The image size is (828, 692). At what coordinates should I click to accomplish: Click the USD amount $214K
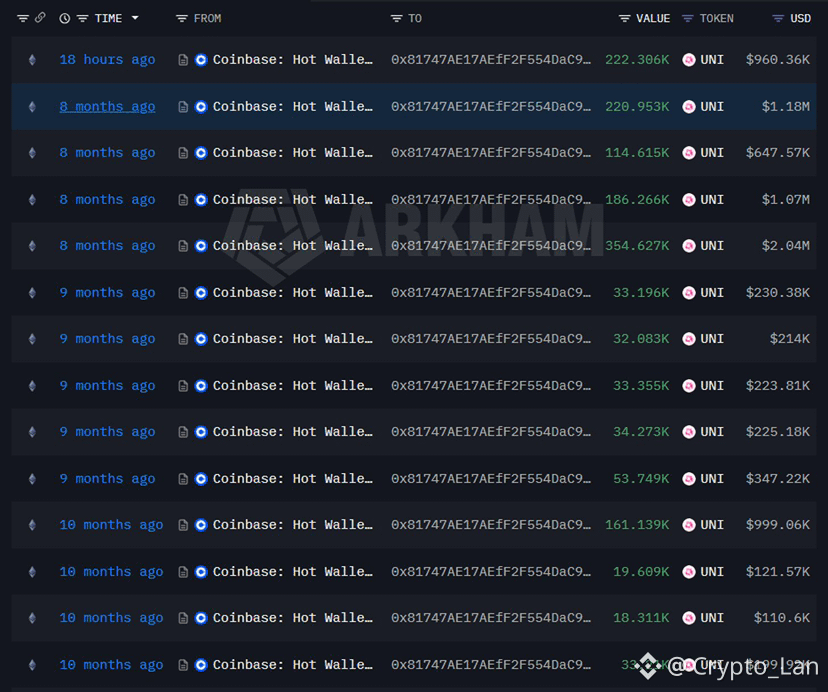coord(789,339)
